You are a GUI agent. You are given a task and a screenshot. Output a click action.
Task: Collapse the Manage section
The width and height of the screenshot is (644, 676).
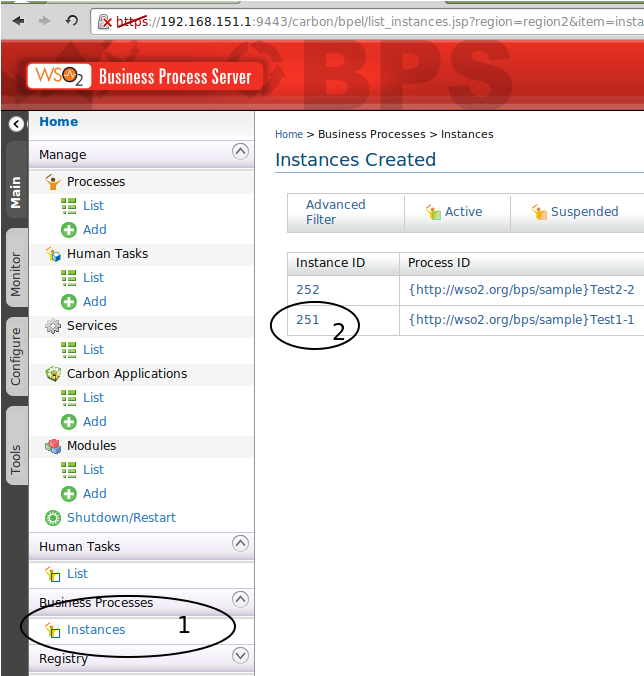(240, 151)
